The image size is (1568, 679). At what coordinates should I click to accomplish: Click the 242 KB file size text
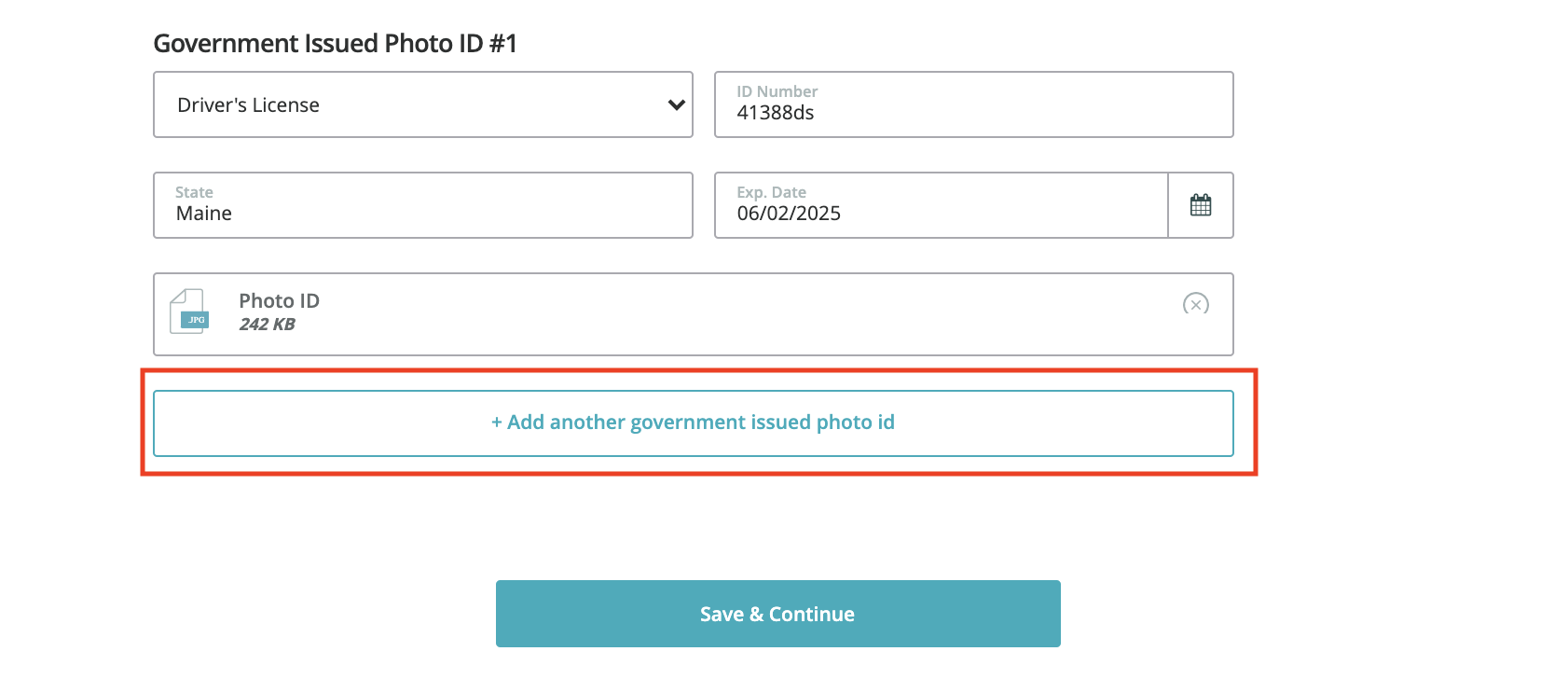point(267,325)
